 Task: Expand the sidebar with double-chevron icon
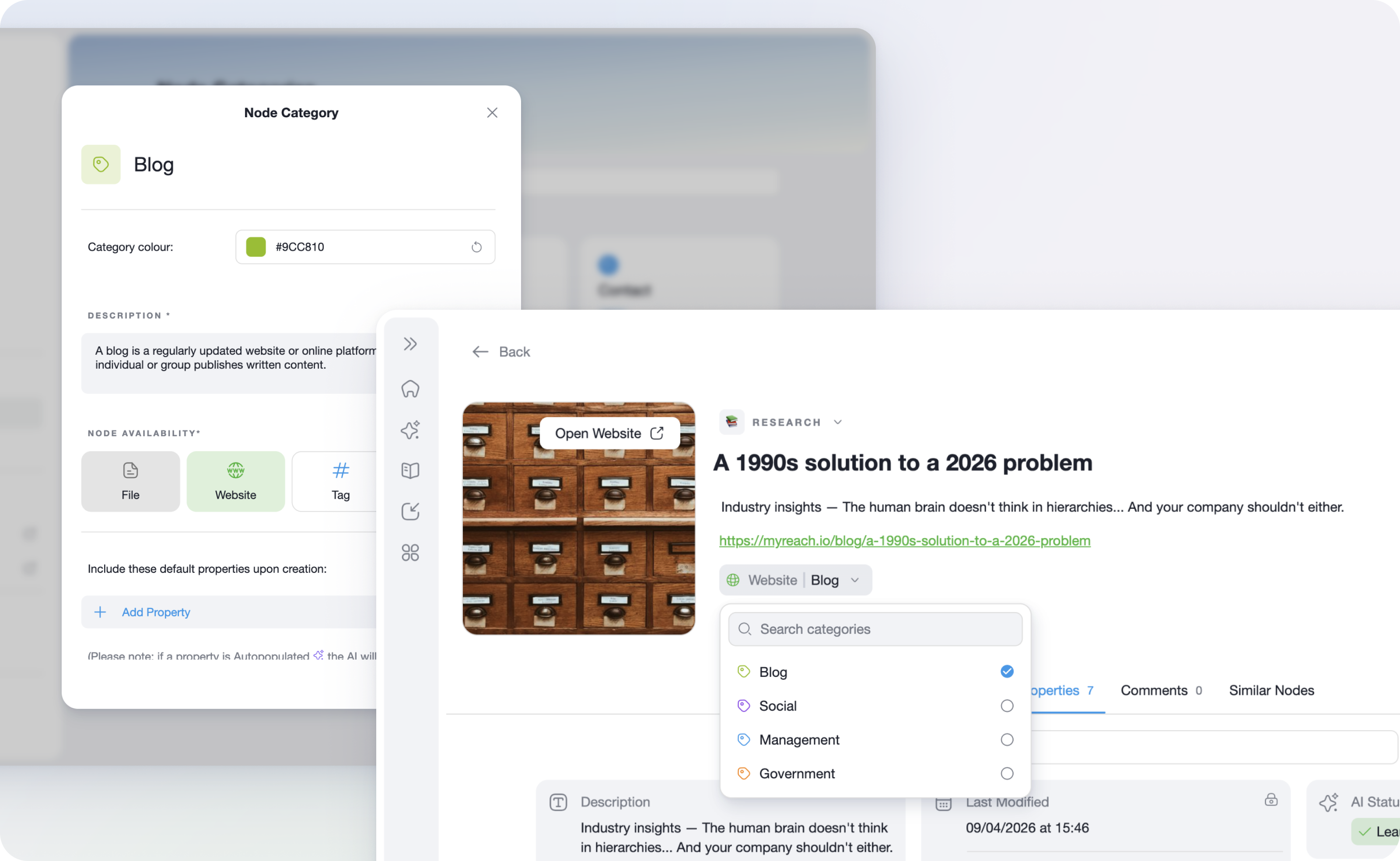410,344
